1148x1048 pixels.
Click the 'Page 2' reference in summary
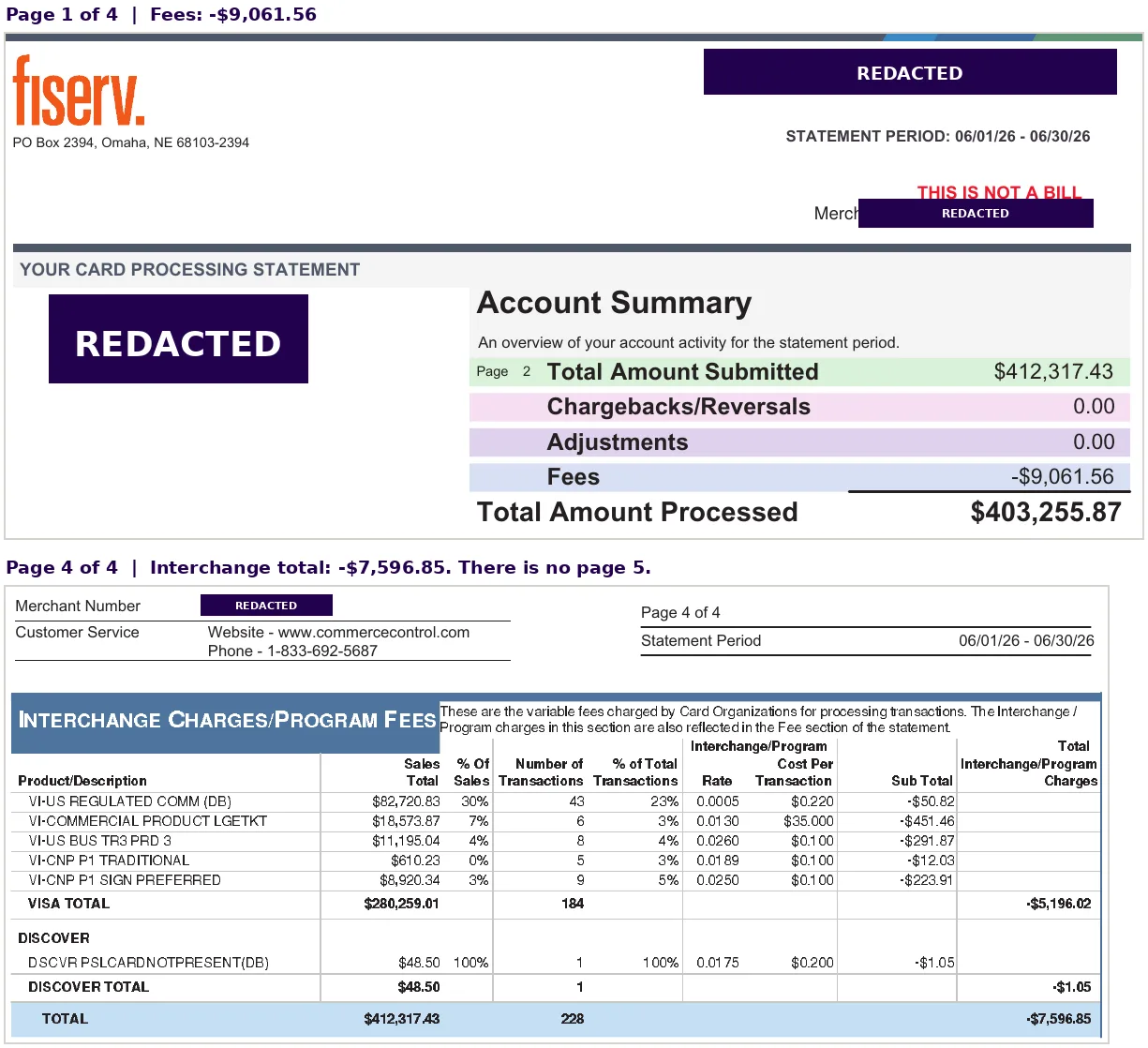[503, 371]
